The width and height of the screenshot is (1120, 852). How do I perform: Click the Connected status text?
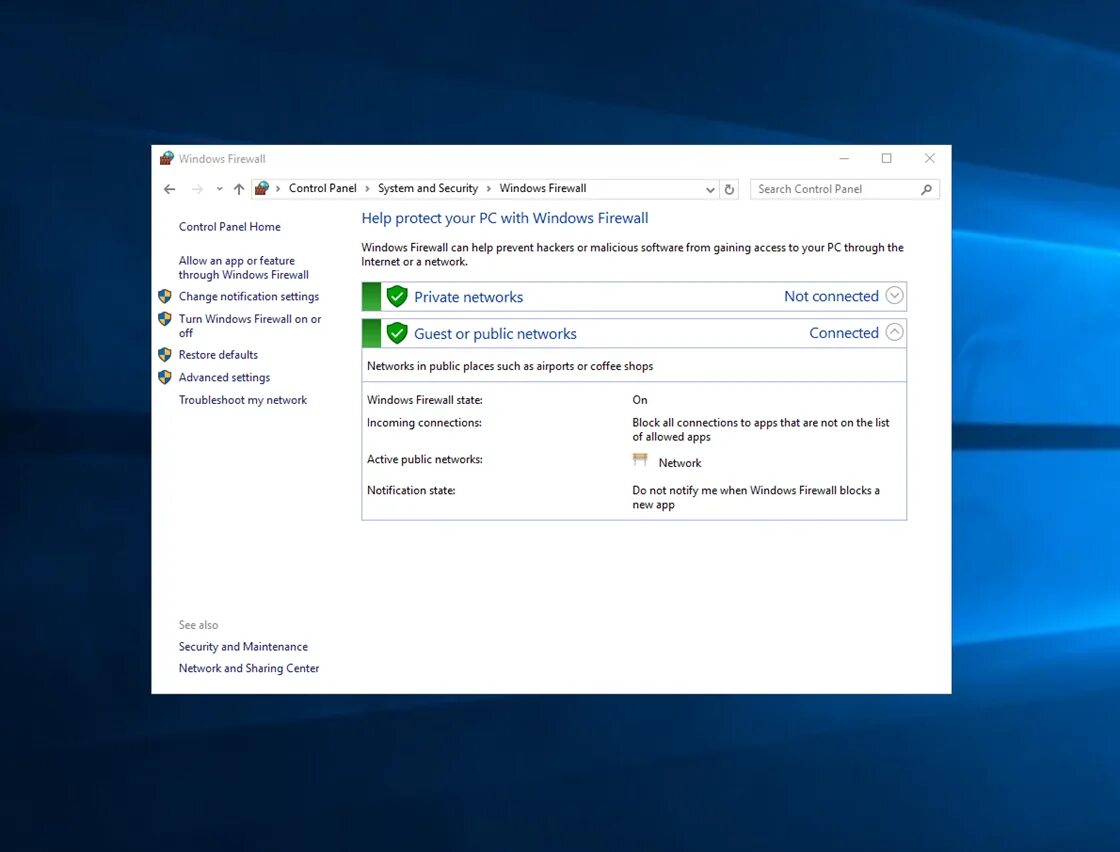coord(844,333)
